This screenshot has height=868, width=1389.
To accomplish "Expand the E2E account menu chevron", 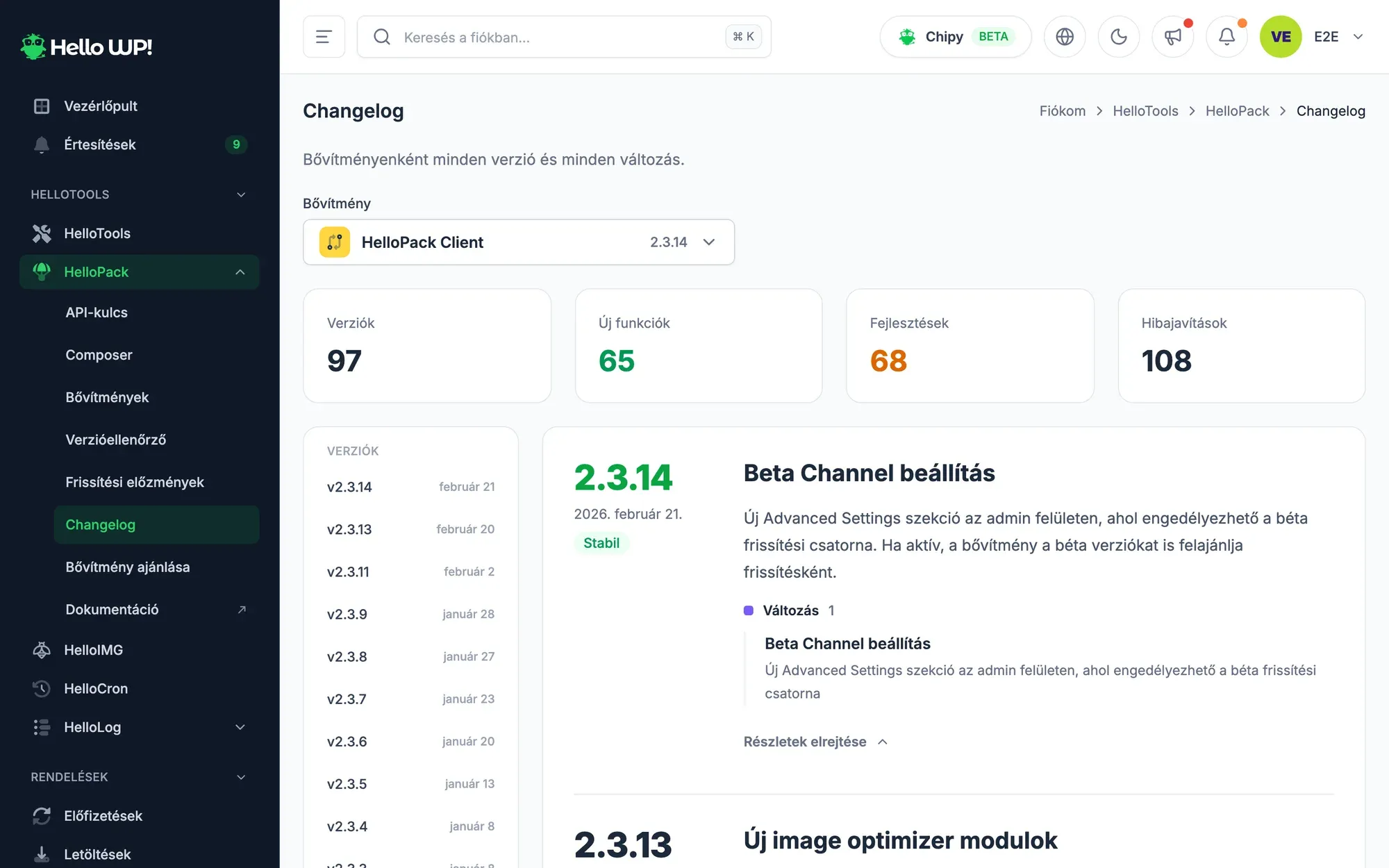I will pos(1358,37).
